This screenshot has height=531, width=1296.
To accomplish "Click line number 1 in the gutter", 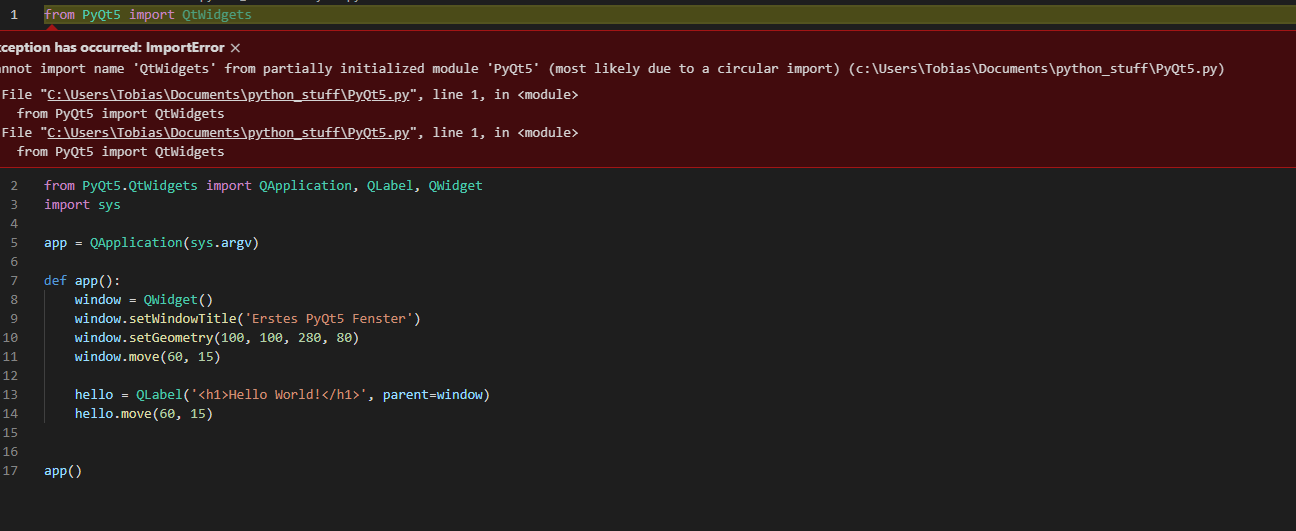I will 14,15.
